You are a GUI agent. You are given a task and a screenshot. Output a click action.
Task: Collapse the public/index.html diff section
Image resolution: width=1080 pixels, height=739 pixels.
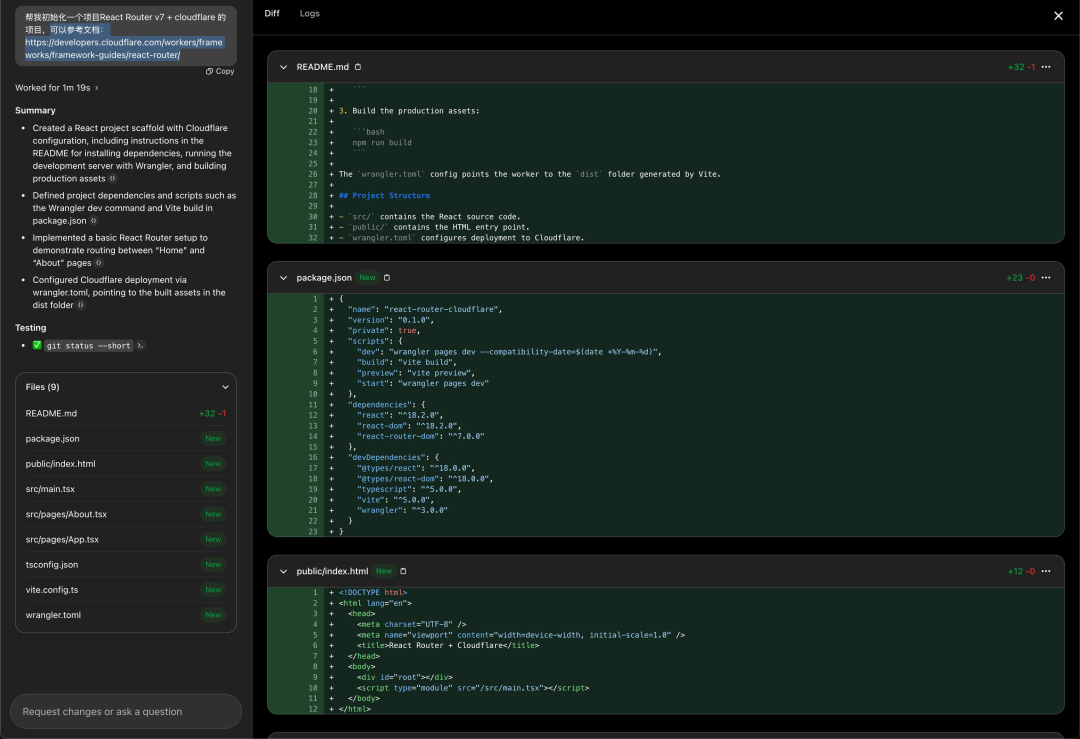click(x=283, y=571)
